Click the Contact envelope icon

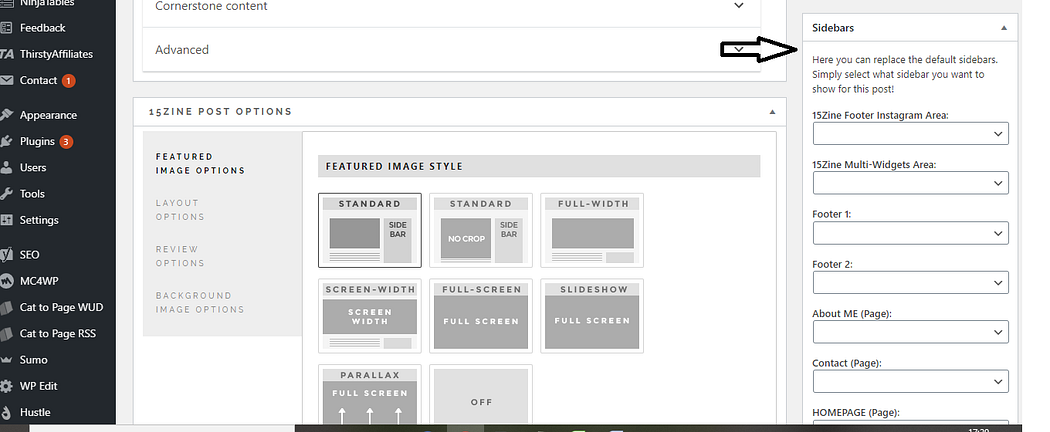point(6,80)
